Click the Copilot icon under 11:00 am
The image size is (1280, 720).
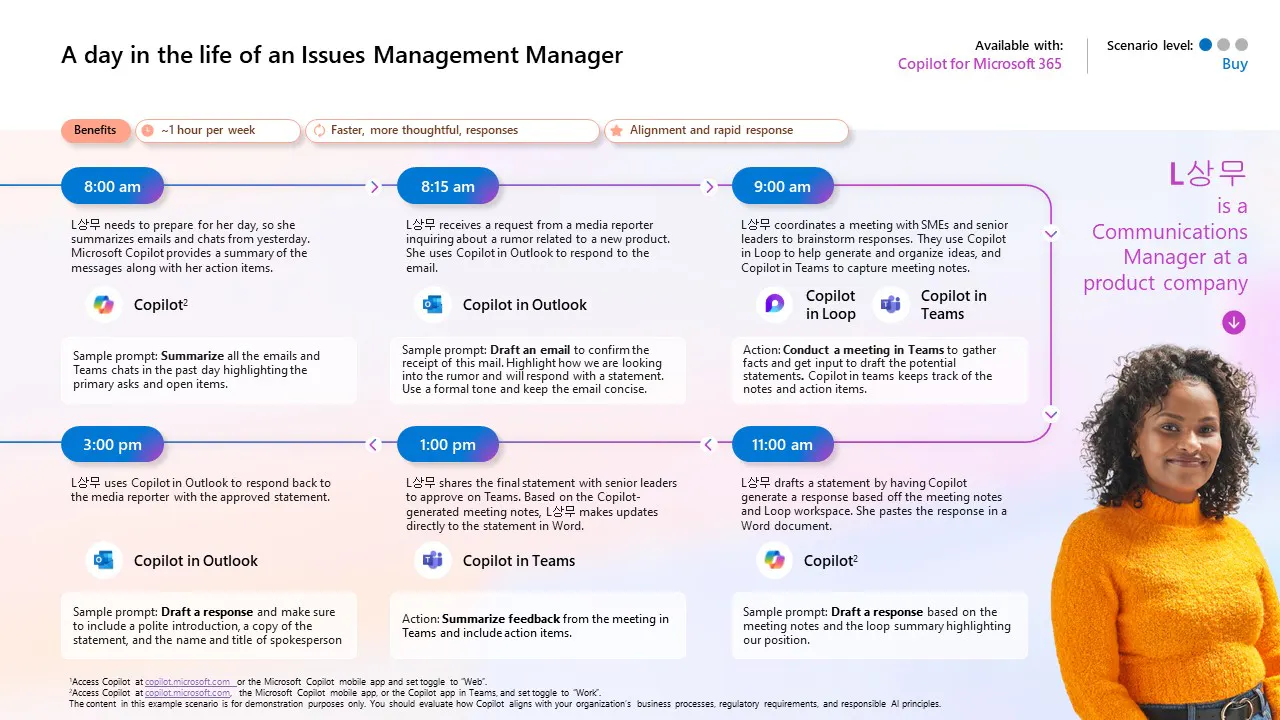coord(775,561)
